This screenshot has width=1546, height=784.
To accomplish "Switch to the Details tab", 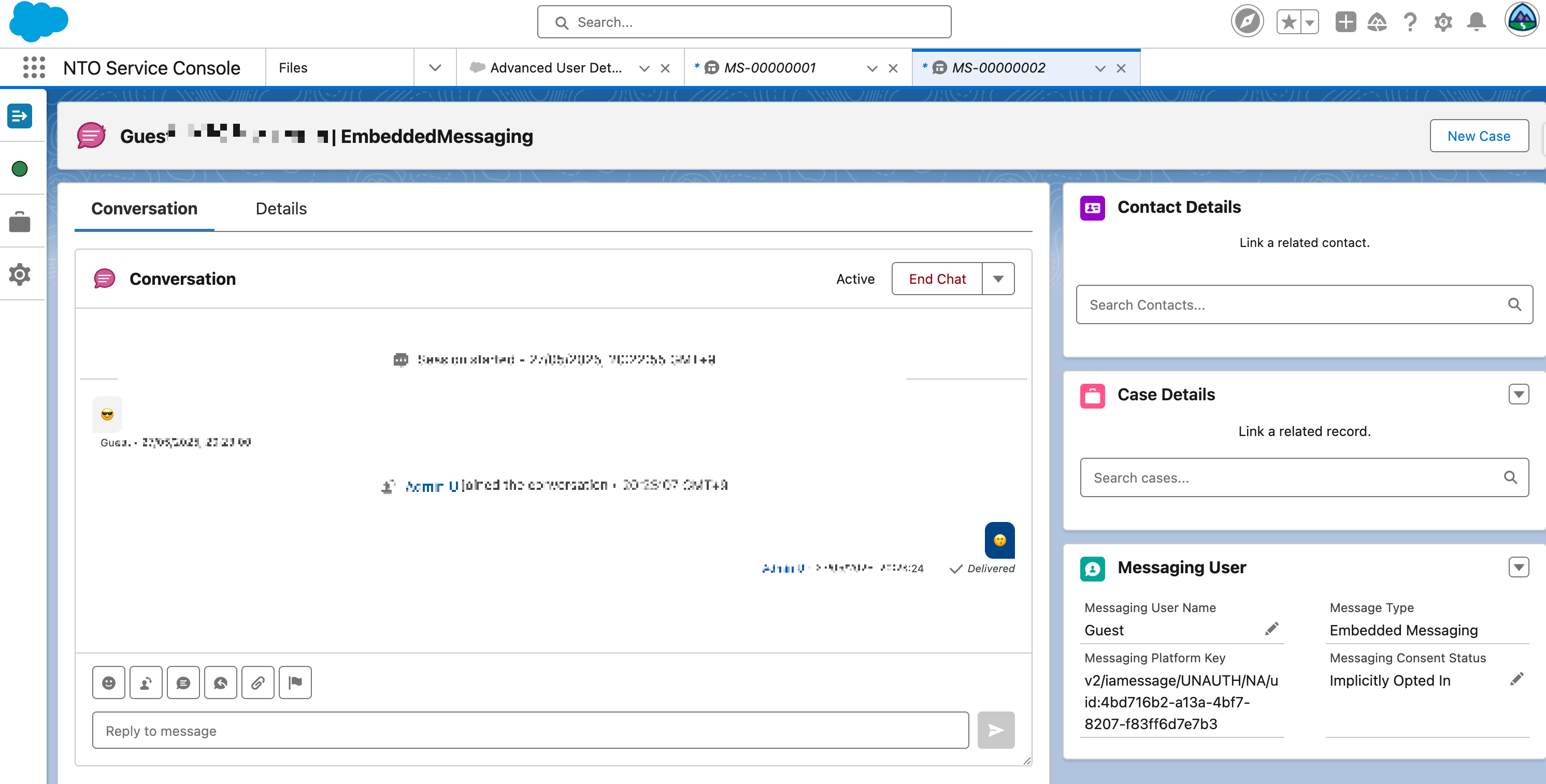I will point(281,209).
